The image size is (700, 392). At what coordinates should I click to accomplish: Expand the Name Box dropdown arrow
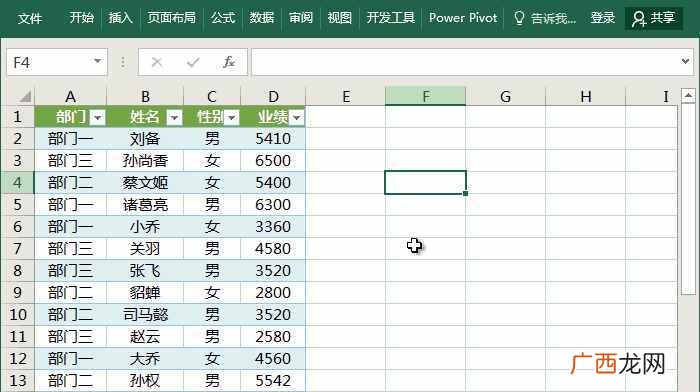(97, 61)
